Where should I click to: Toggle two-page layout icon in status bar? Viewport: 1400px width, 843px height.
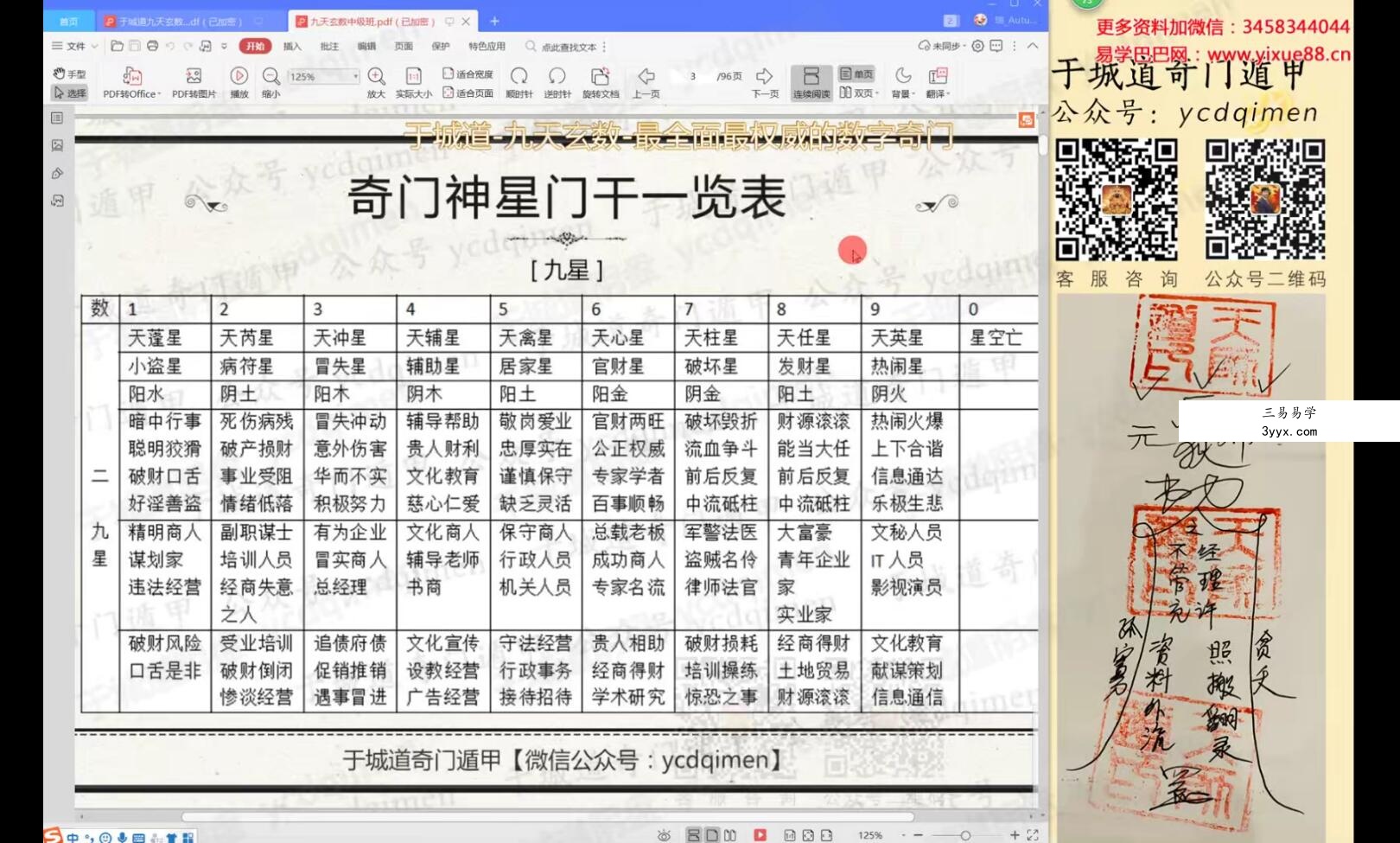730,835
